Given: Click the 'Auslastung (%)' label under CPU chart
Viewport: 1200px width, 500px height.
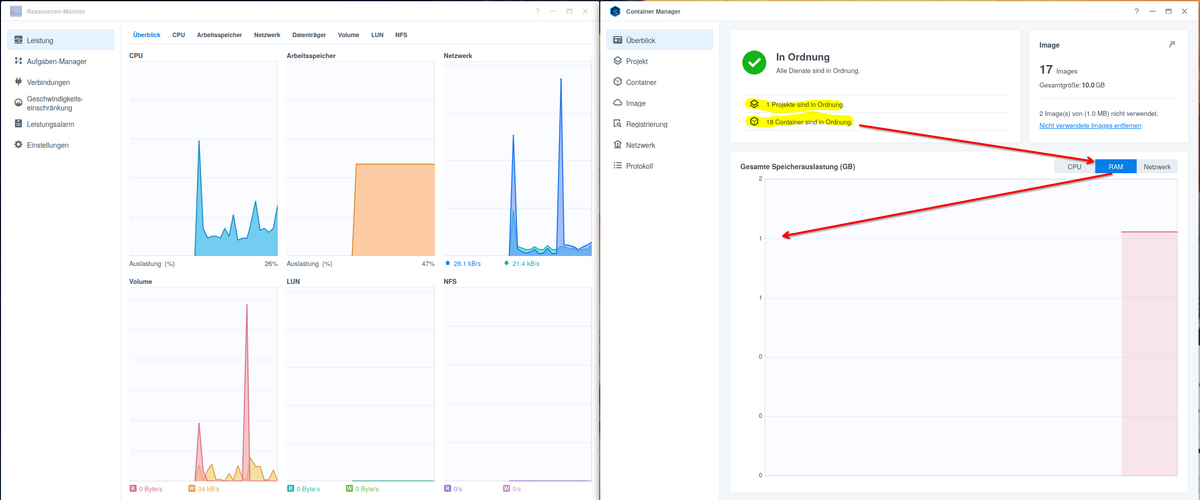Looking at the screenshot, I should (152, 264).
